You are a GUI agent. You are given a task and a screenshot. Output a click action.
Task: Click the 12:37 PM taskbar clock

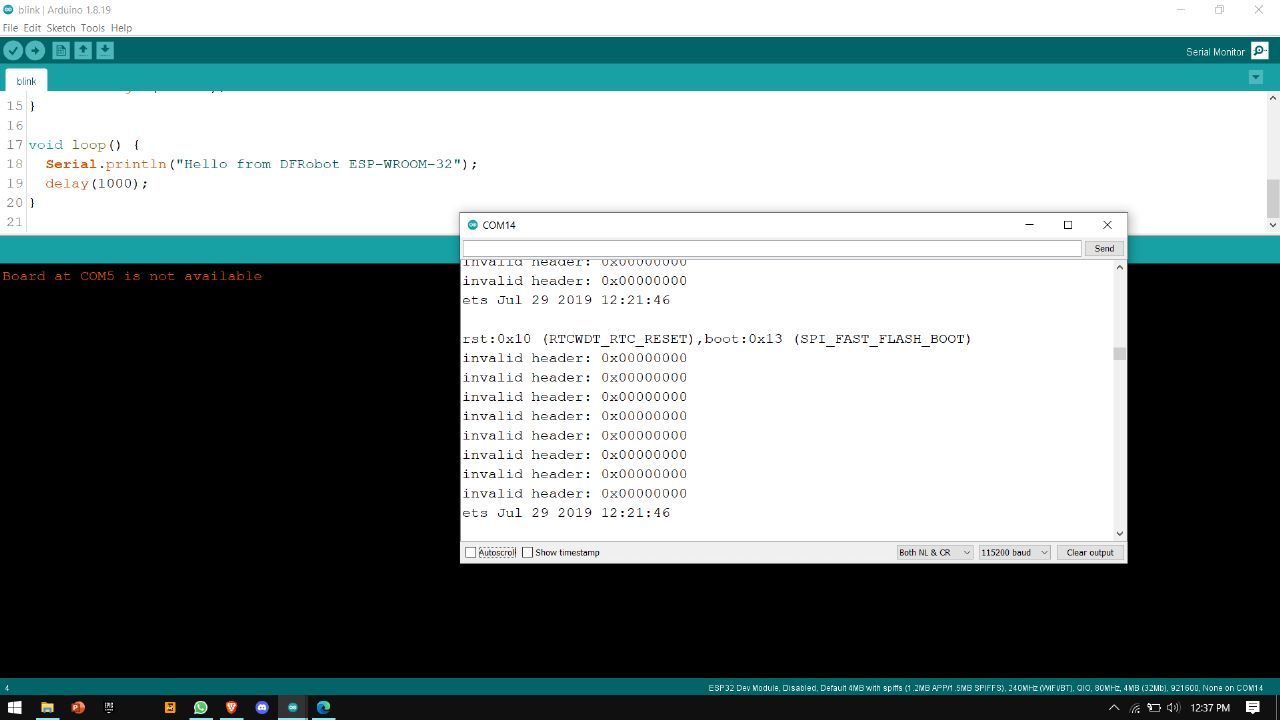[x=1210, y=708]
